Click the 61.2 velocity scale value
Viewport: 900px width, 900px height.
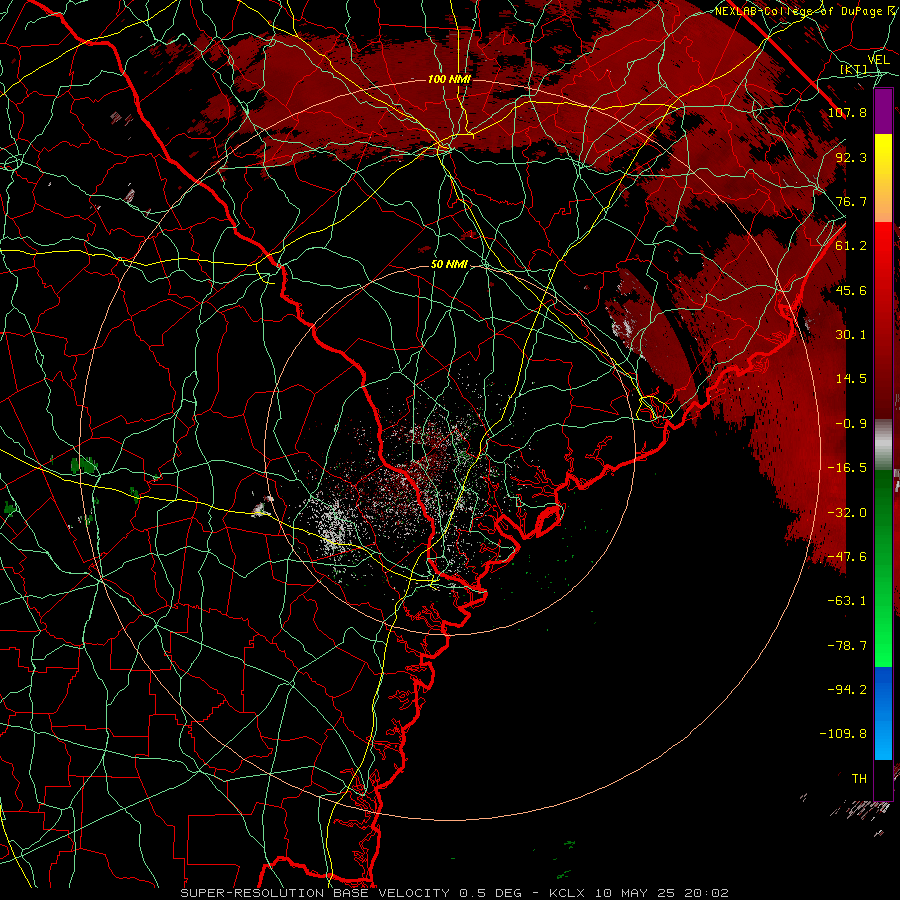click(x=851, y=246)
